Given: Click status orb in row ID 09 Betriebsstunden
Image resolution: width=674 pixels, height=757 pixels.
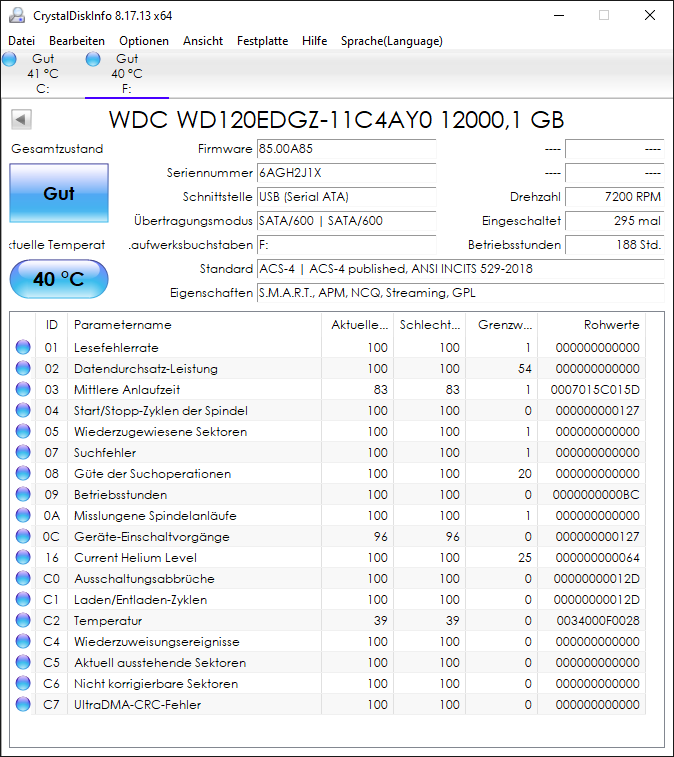Looking at the screenshot, I should [x=23, y=494].
